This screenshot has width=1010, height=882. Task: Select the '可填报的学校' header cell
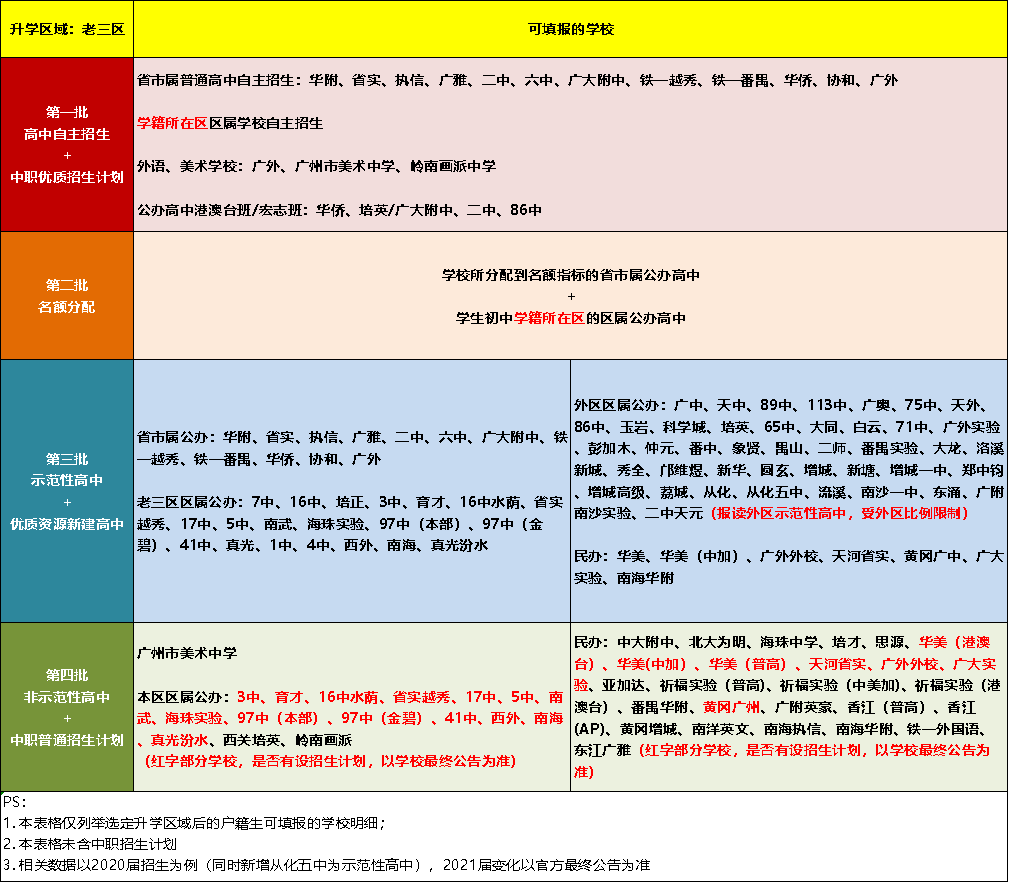570,29
